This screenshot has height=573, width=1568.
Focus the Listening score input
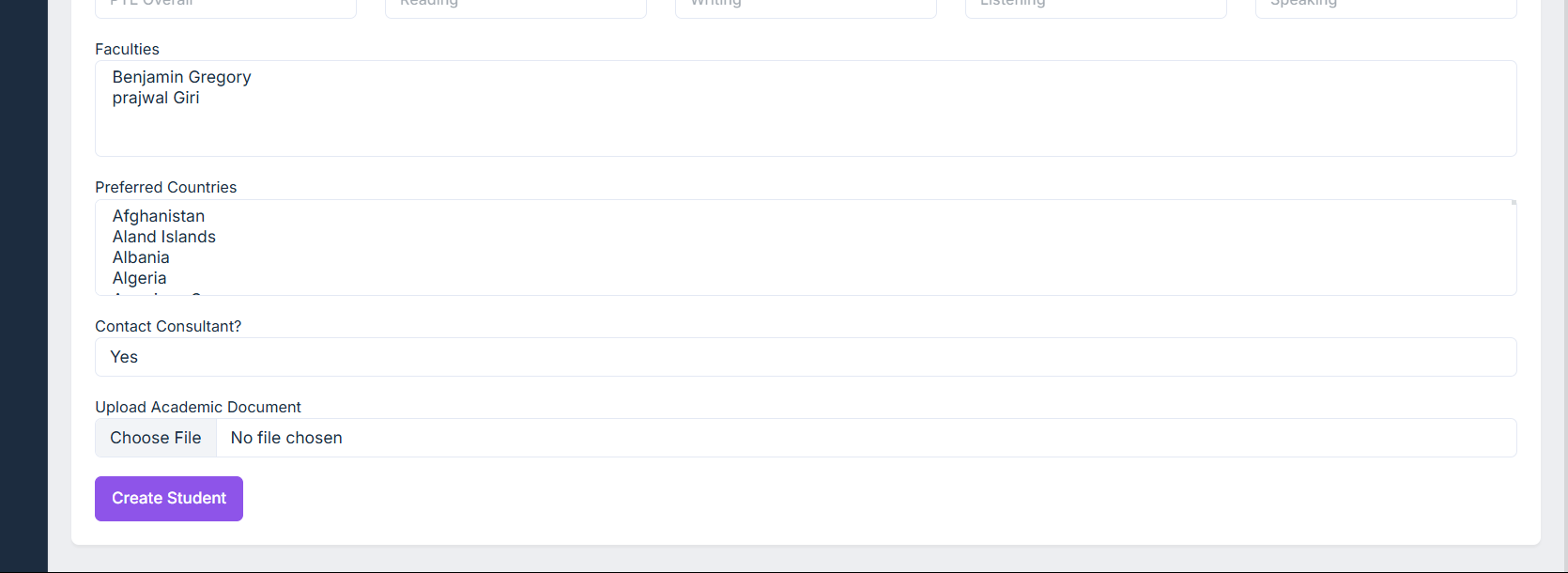[x=1096, y=8]
